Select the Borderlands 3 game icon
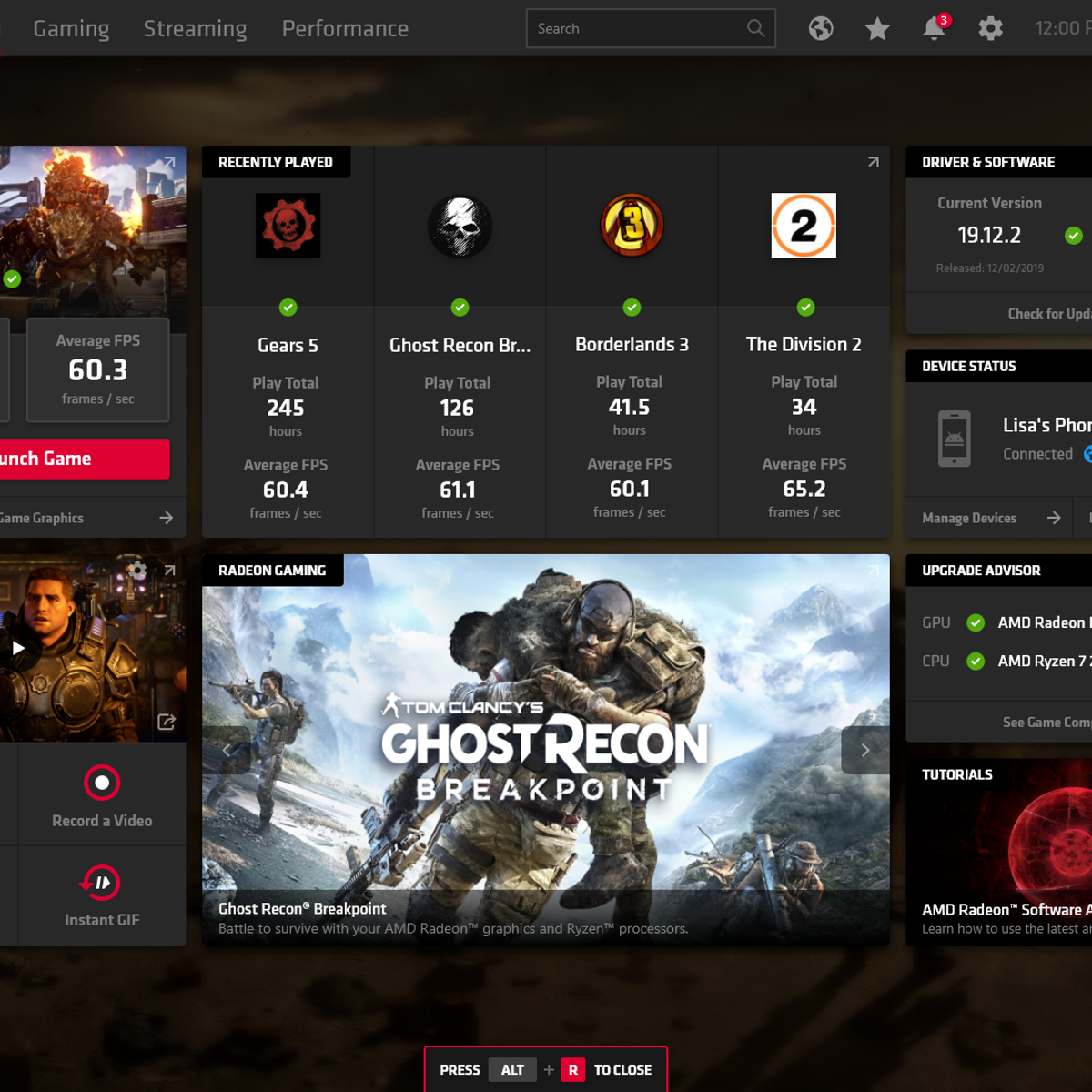Screen dimensions: 1092x1092 [632, 226]
